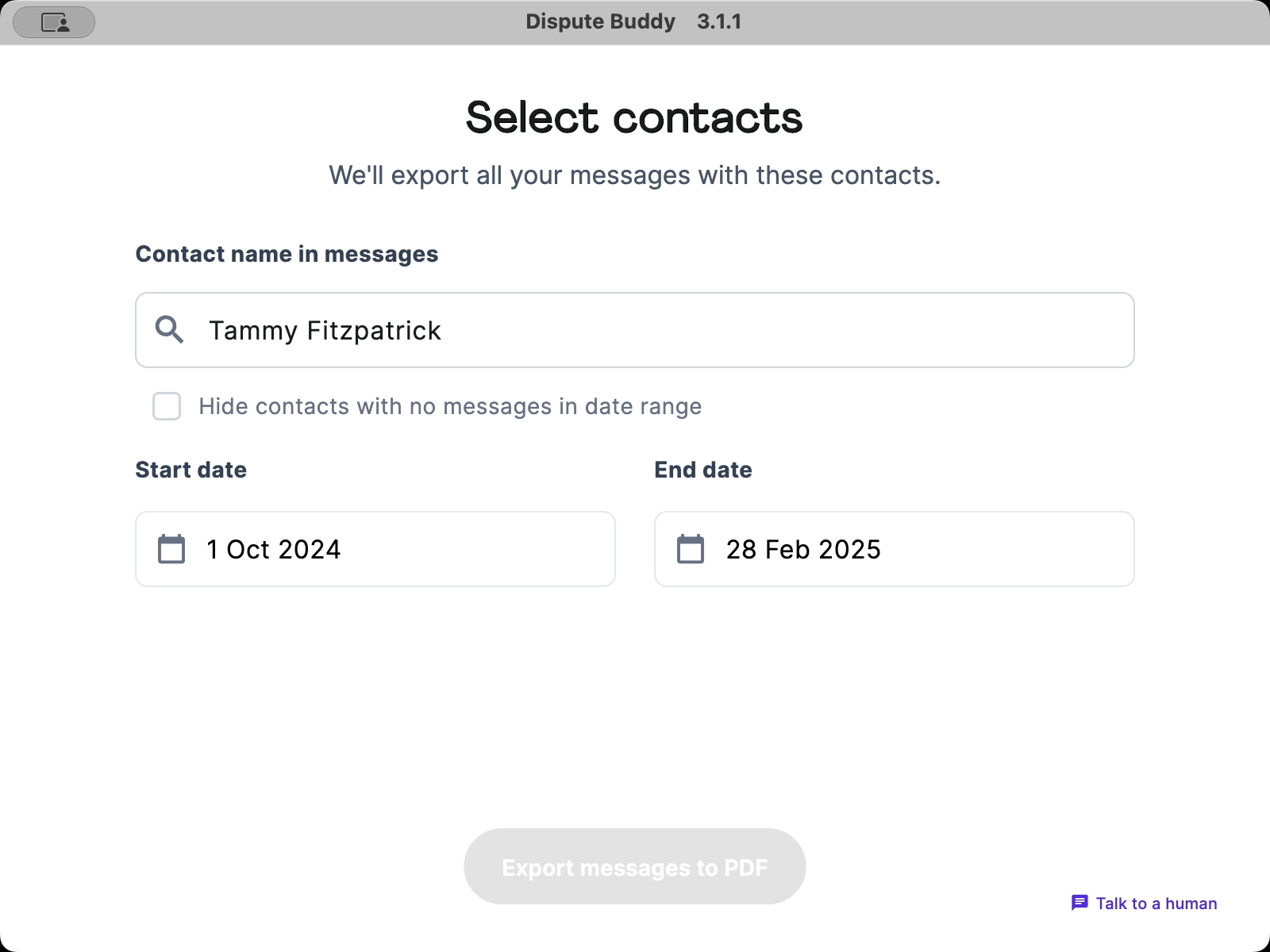Click the calendar icon beside 1 Oct 2024
Viewport: 1270px width, 952px height.
coord(171,548)
